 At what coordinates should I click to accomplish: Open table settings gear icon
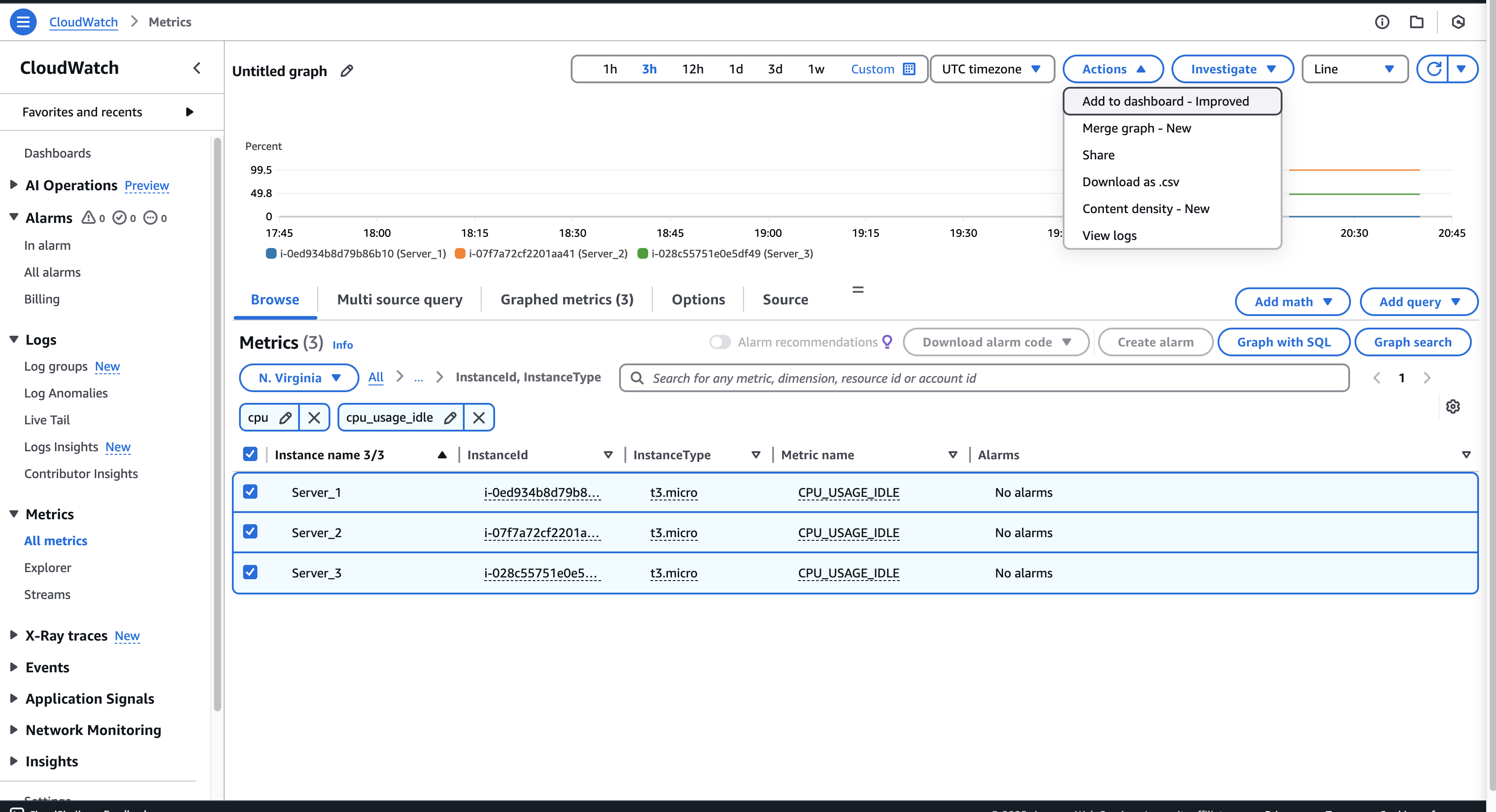coord(1453,406)
